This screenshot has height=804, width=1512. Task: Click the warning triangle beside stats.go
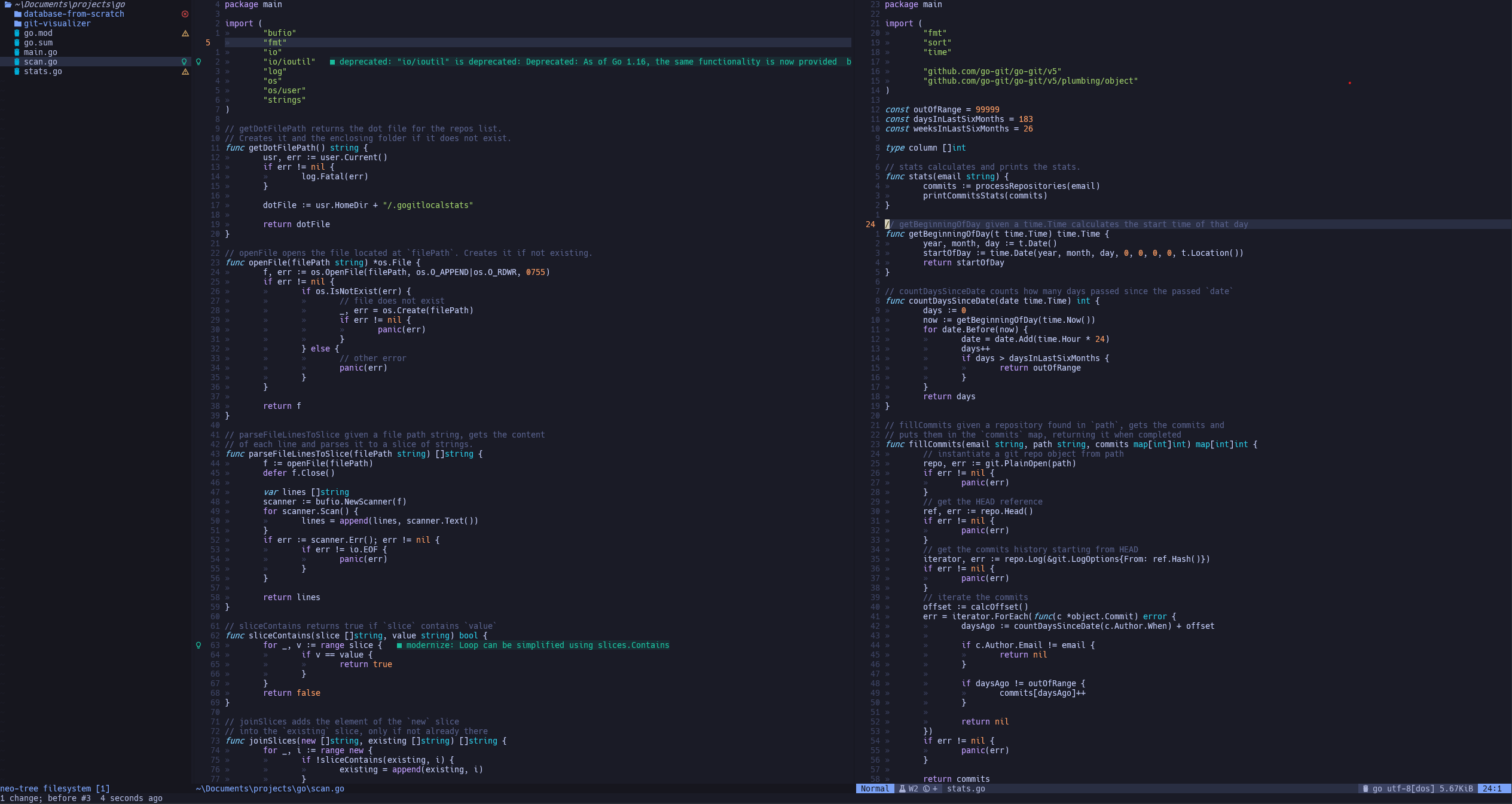[x=185, y=72]
